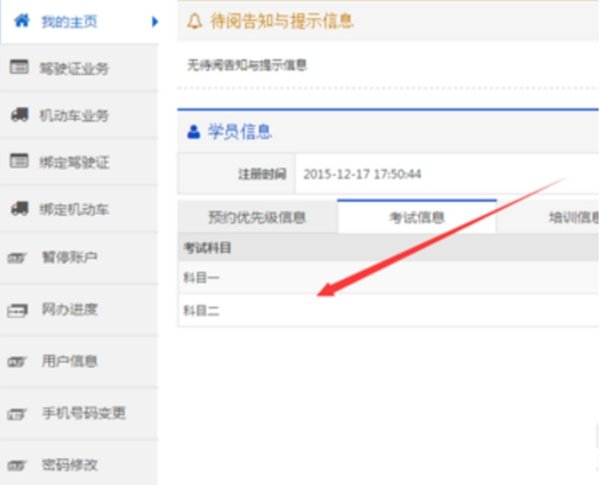The height and width of the screenshot is (485, 600).
Task: Click the home icon beside 我的主页
Action: pos(20,20)
